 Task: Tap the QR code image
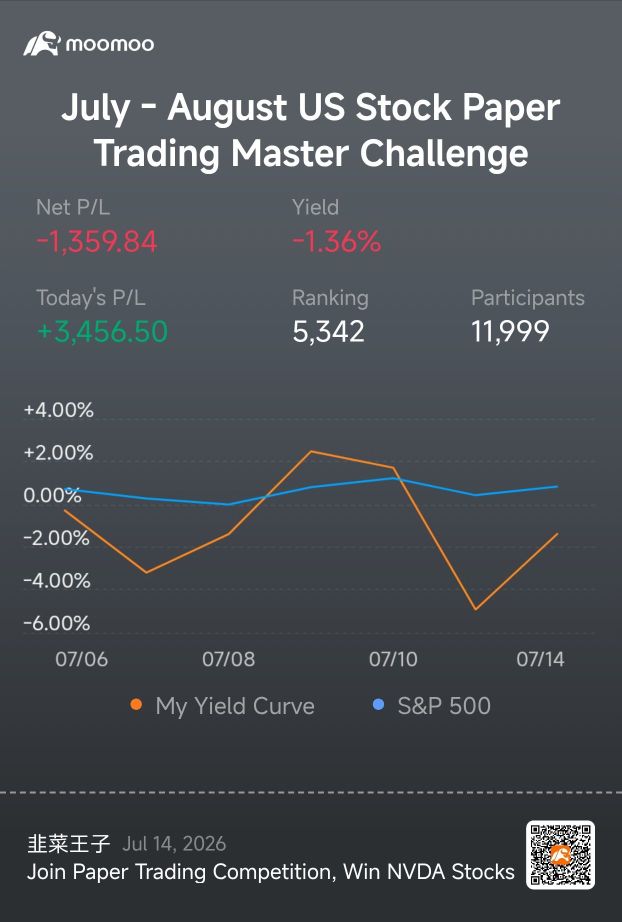tap(560, 855)
